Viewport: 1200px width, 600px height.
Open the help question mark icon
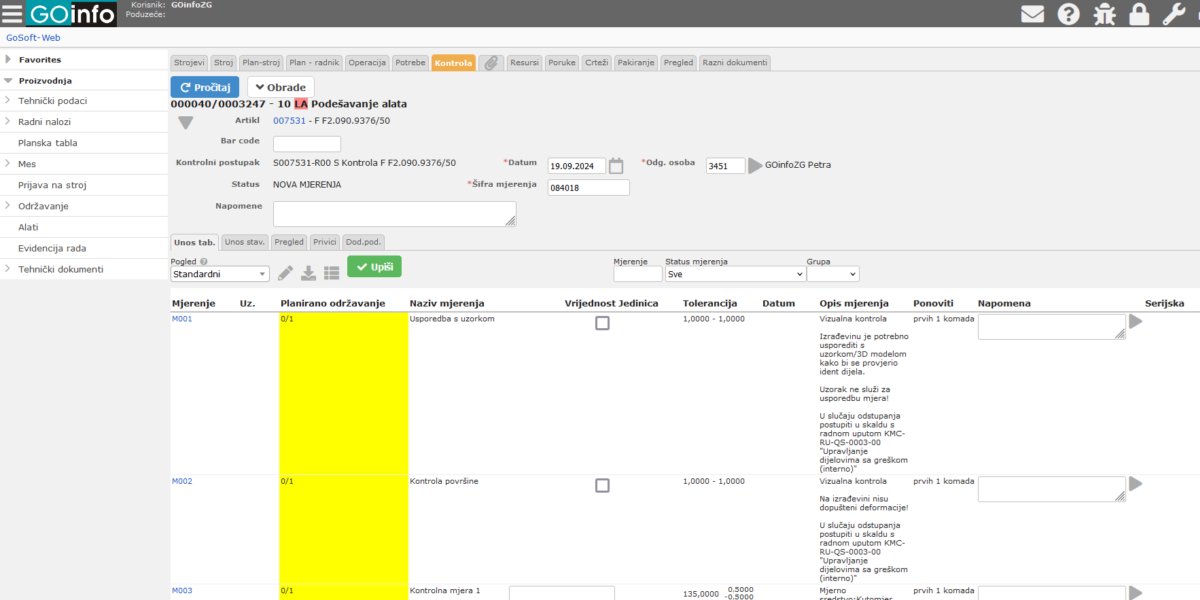click(x=1069, y=14)
